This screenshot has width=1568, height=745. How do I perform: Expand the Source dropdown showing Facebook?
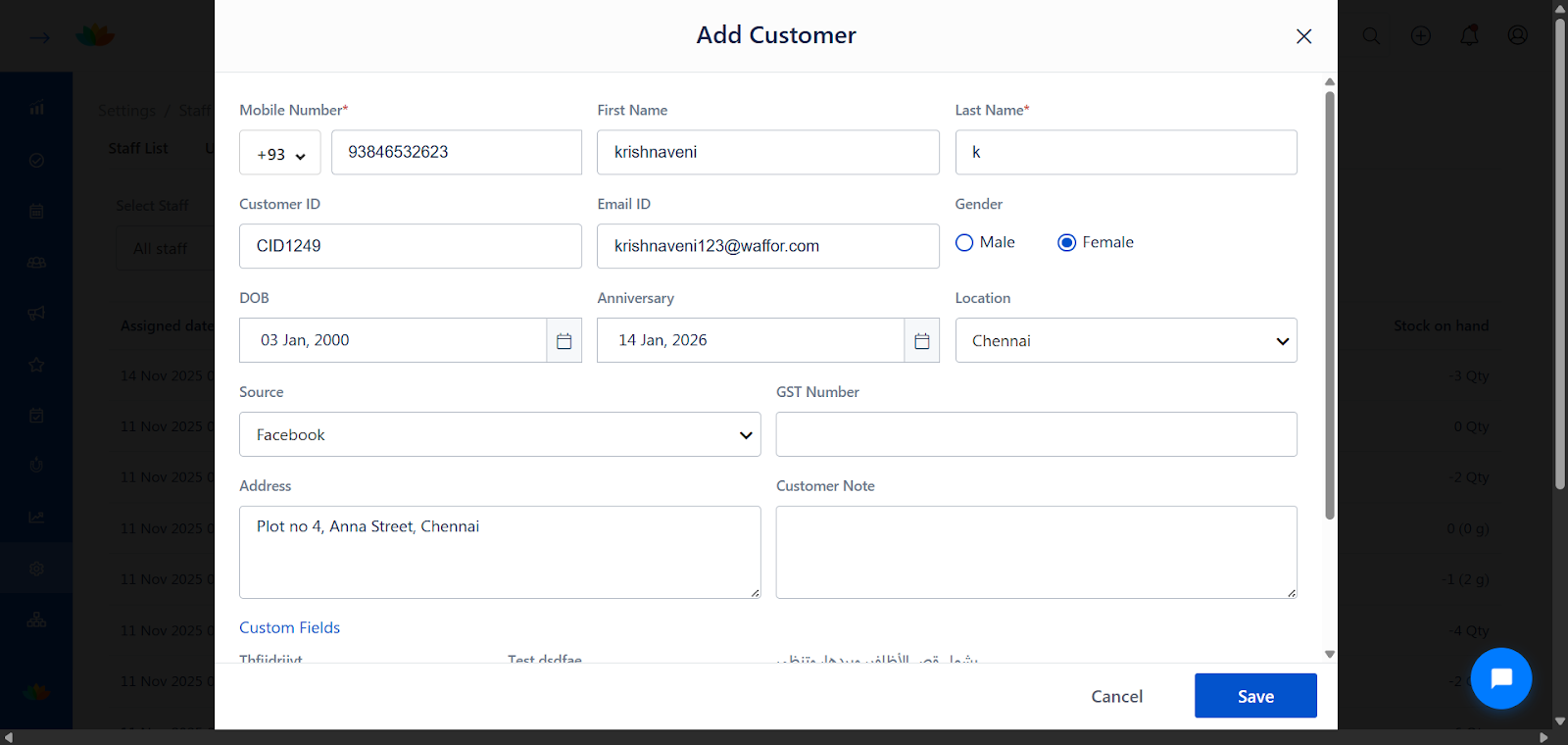point(500,434)
